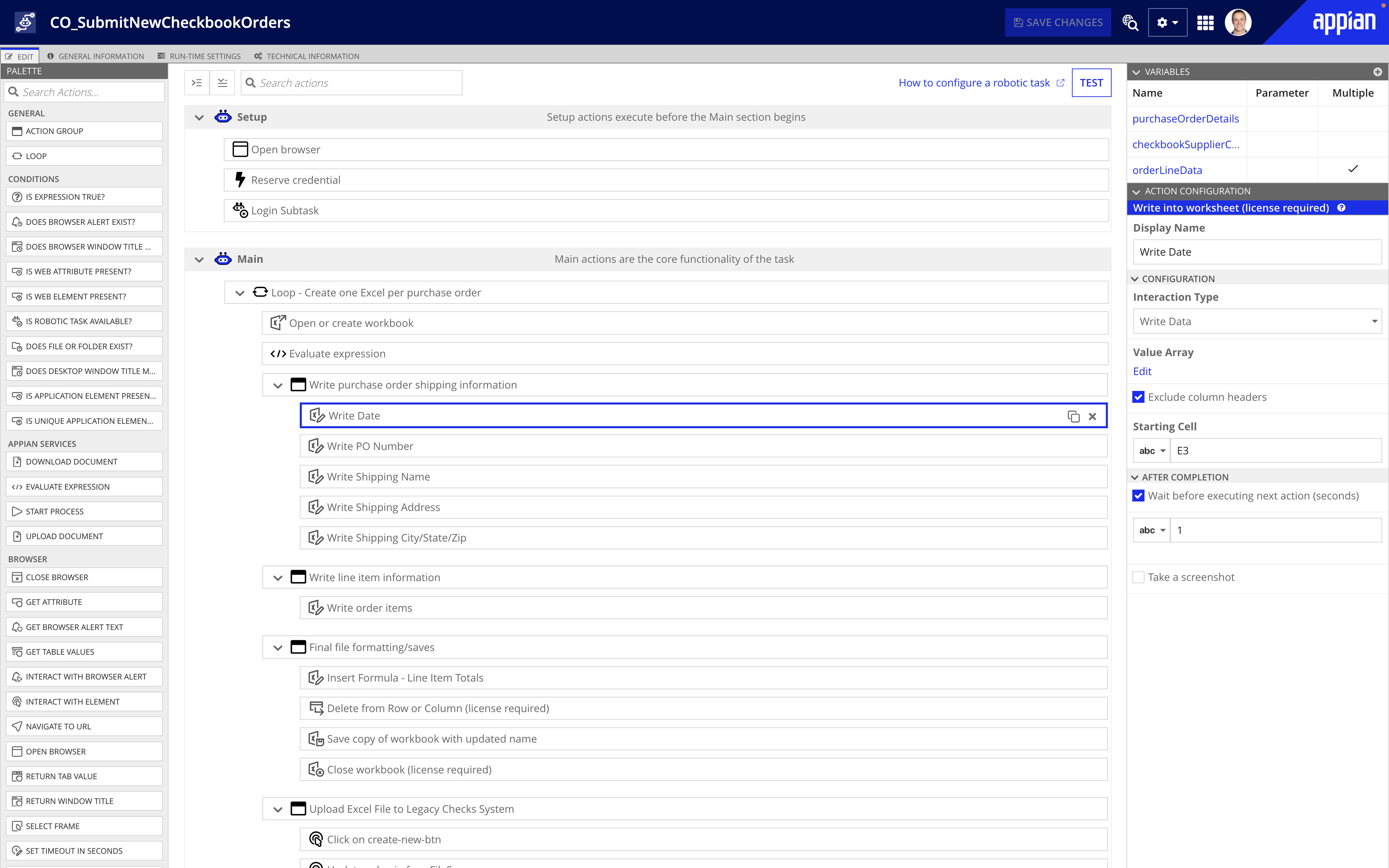Open the help tooltip beside Write into worksheet

1341,208
